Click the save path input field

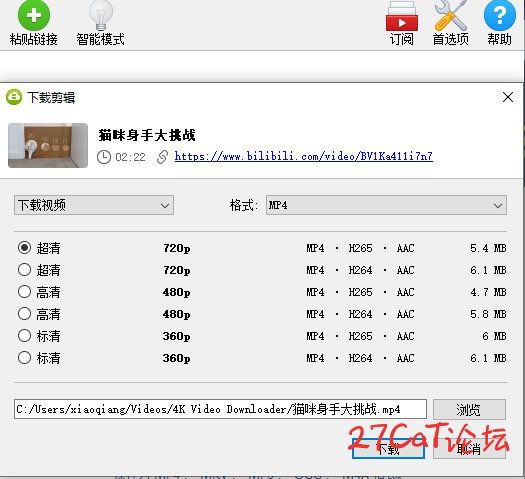[x=220, y=409]
